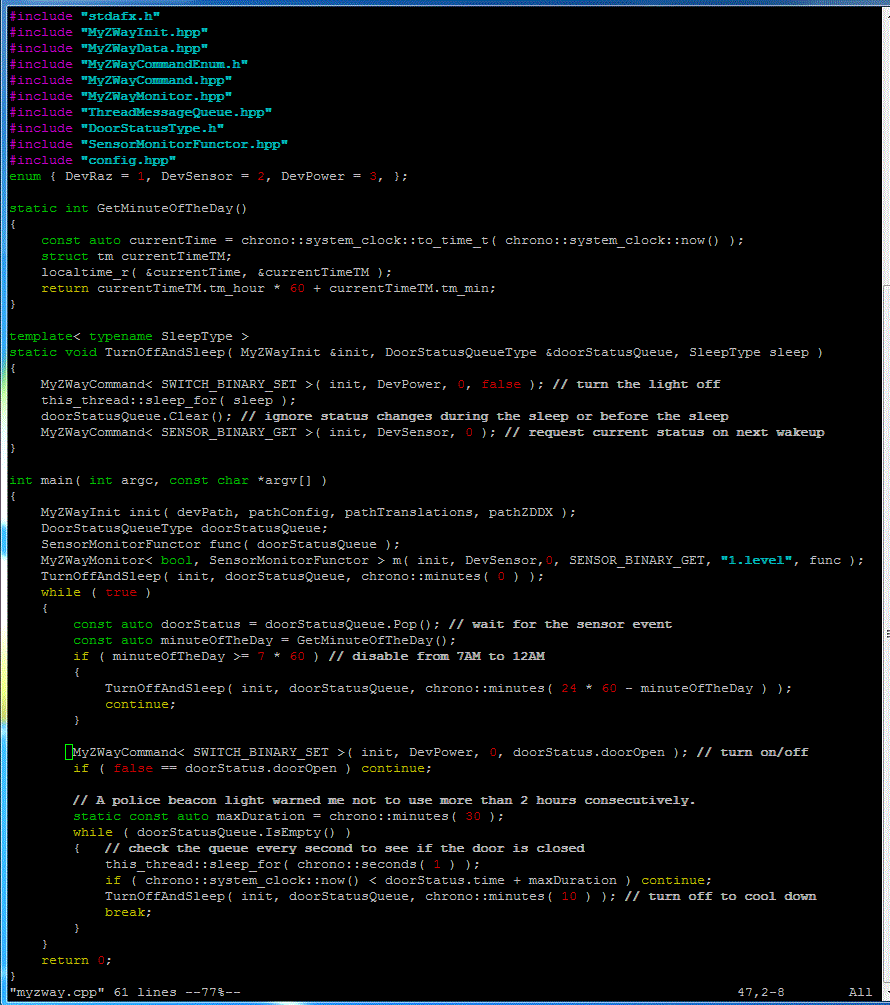Click the '// wait for the sensor event' comment
This screenshot has height=1005, width=890.
pos(560,625)
